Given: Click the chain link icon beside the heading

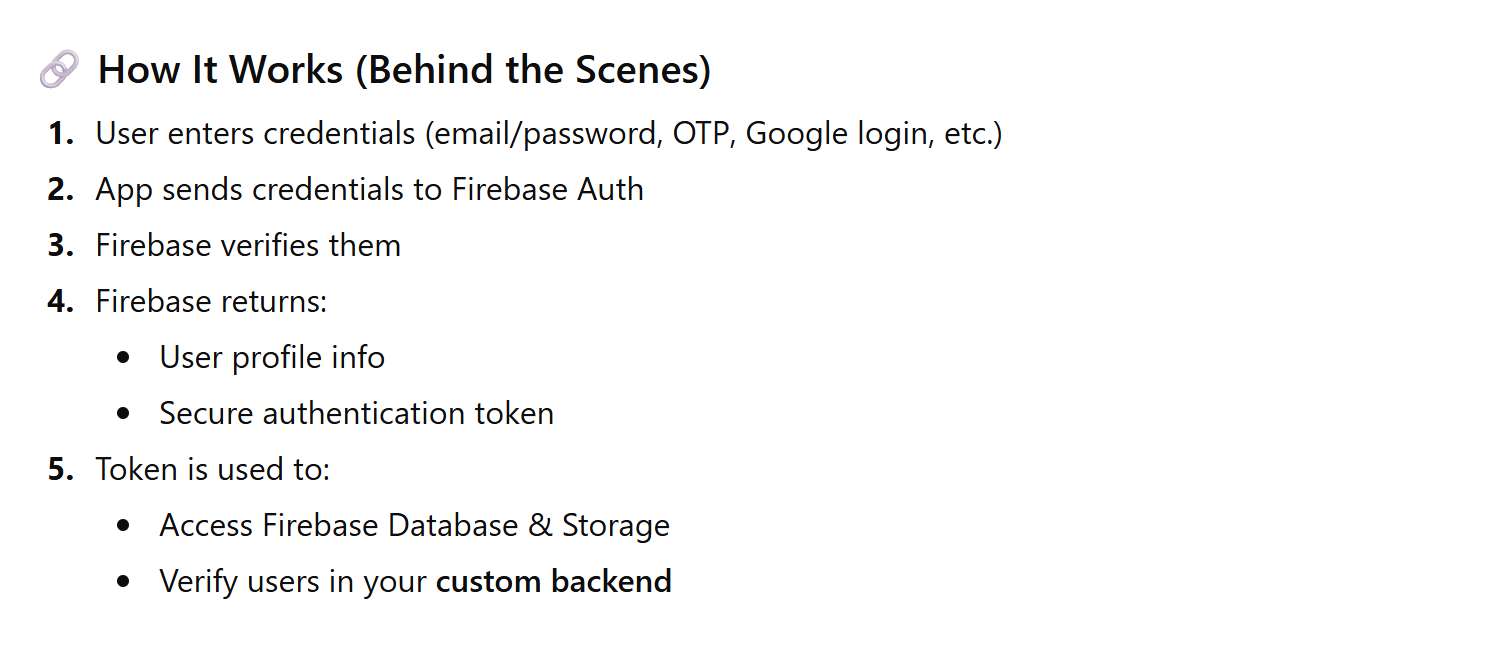Looking at the screenshot, I should point(58,70).
